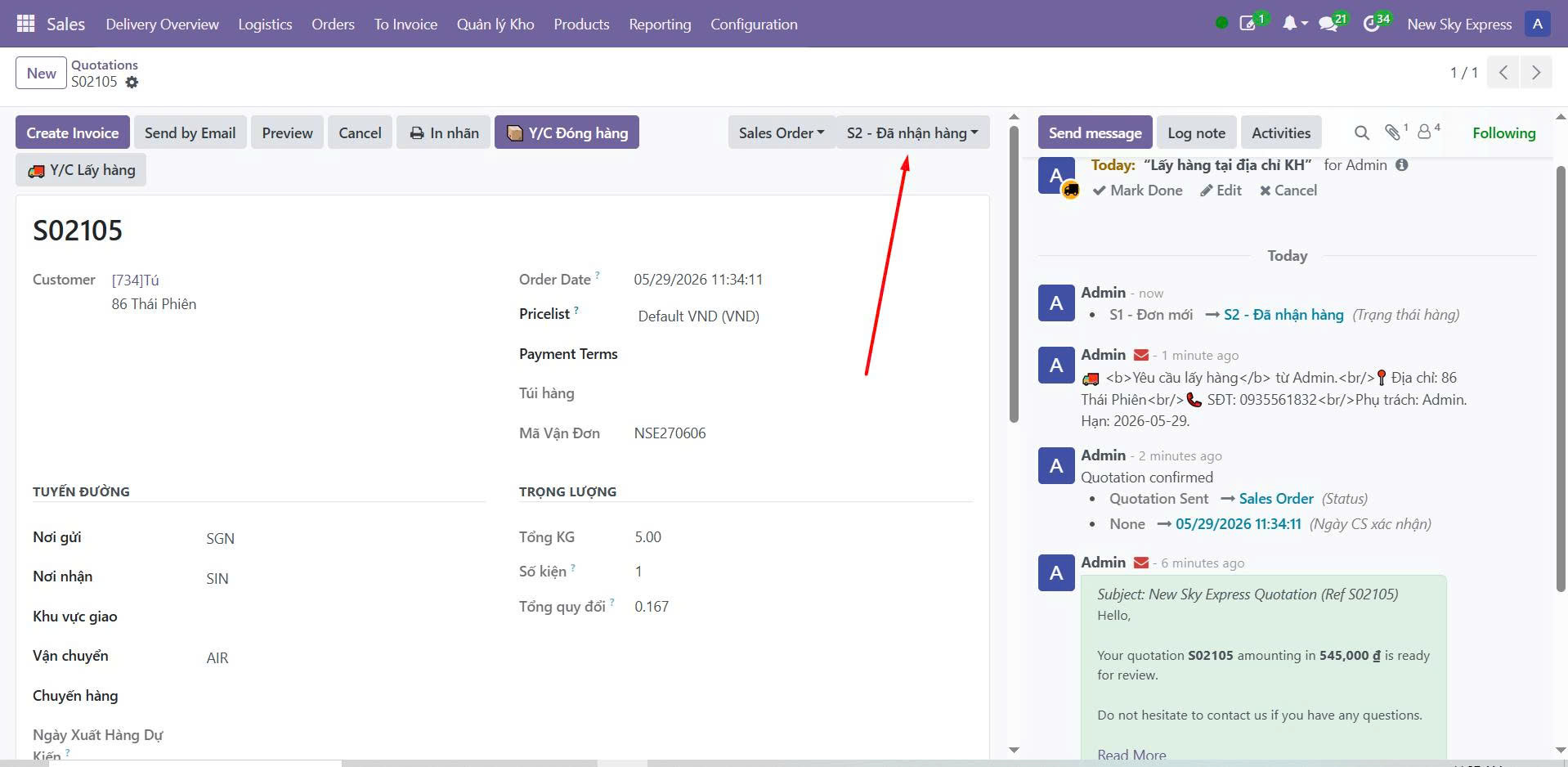This screenshot has width=1568, height=767.
Task: Click envelope icon on '1 minute ago' message
Action: (x=1140, y=355)
